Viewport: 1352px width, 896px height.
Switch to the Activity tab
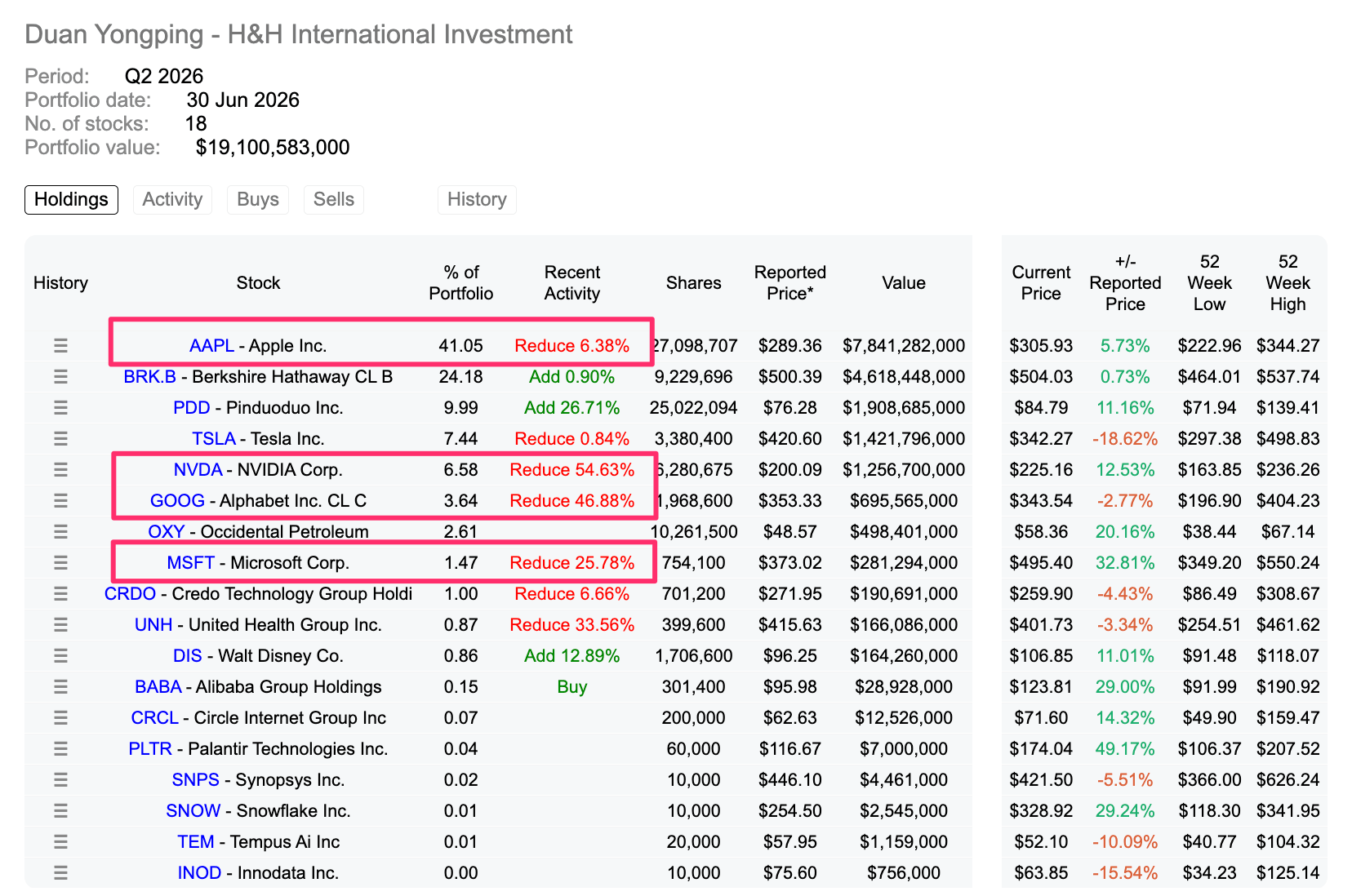(x=172, y=200)
